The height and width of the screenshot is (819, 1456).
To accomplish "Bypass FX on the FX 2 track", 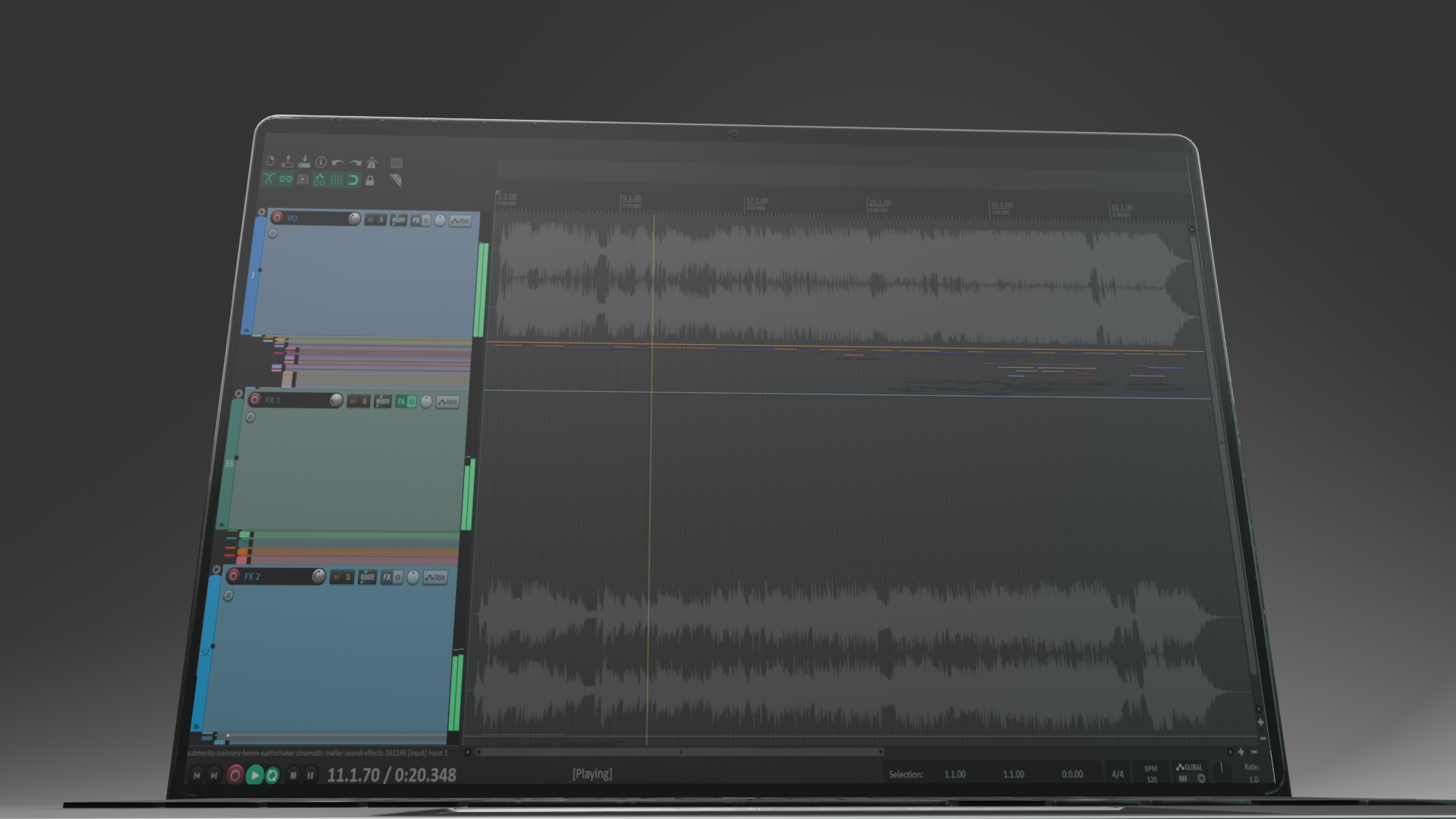I will [397, 578].
